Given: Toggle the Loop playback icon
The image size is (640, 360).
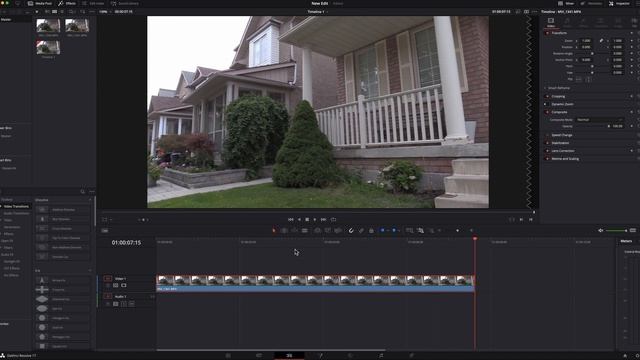Looking at the screenshot, I should point(333,220).
